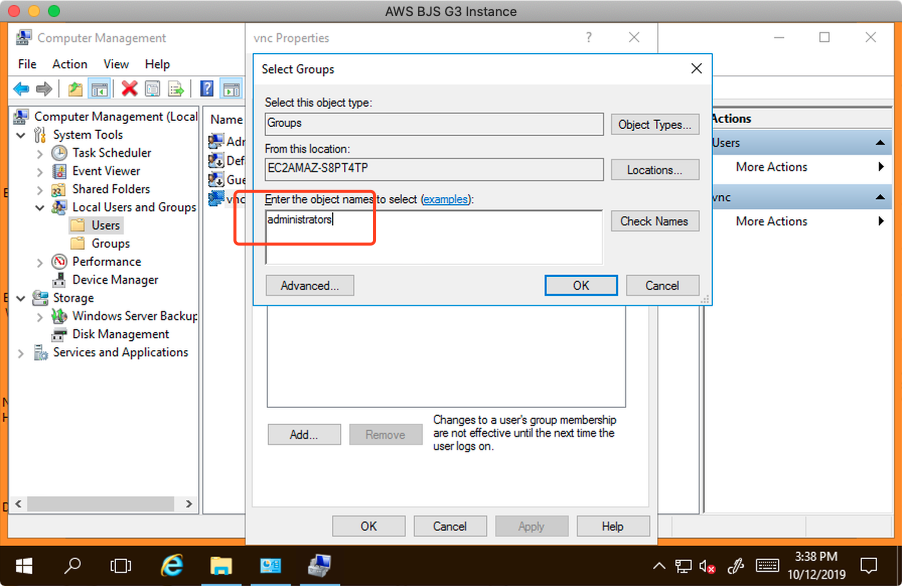Viewport: 902px width, 586px height.
Task: Collapse the Users section in Actions pane
Action: pyautogui.click(x=880, y=143)
